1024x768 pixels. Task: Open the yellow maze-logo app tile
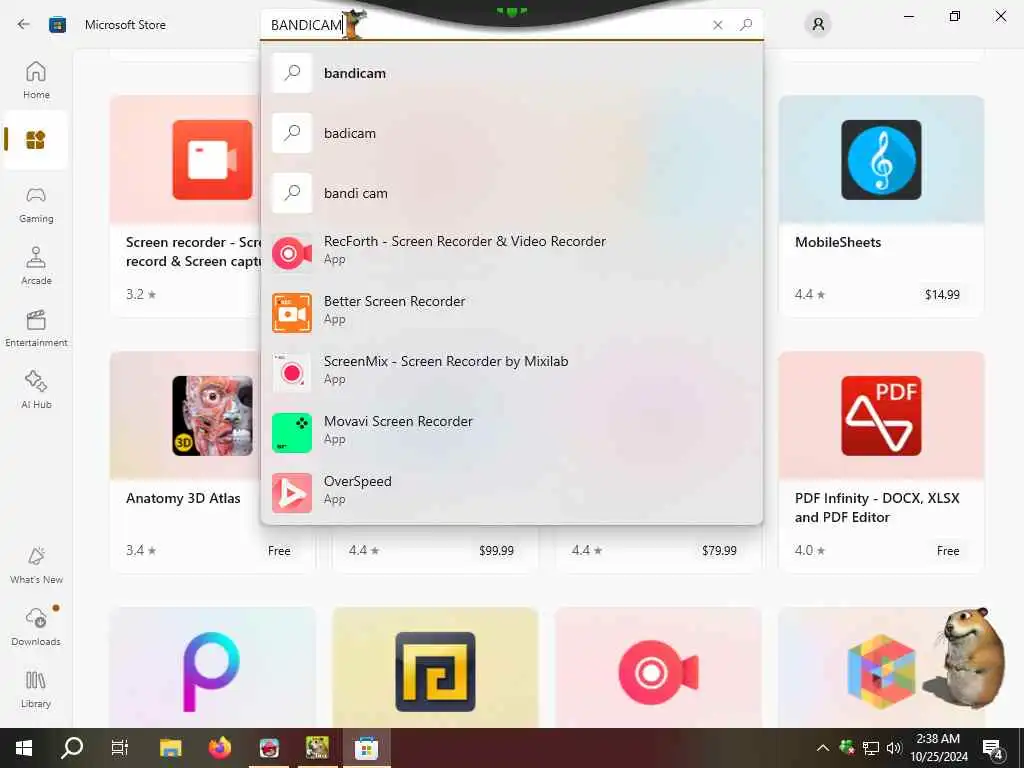[435, 667]
